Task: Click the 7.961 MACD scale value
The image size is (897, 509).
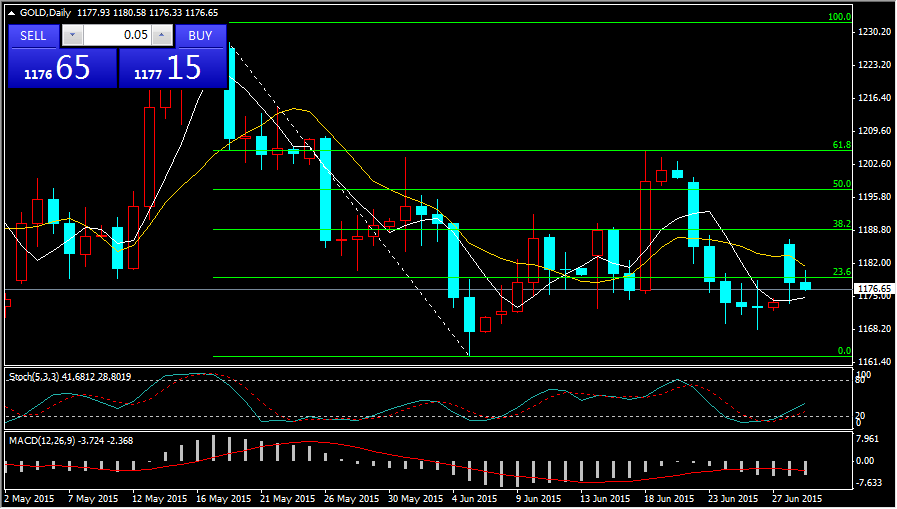Action: pyautogui.click(x=867, y=439)
